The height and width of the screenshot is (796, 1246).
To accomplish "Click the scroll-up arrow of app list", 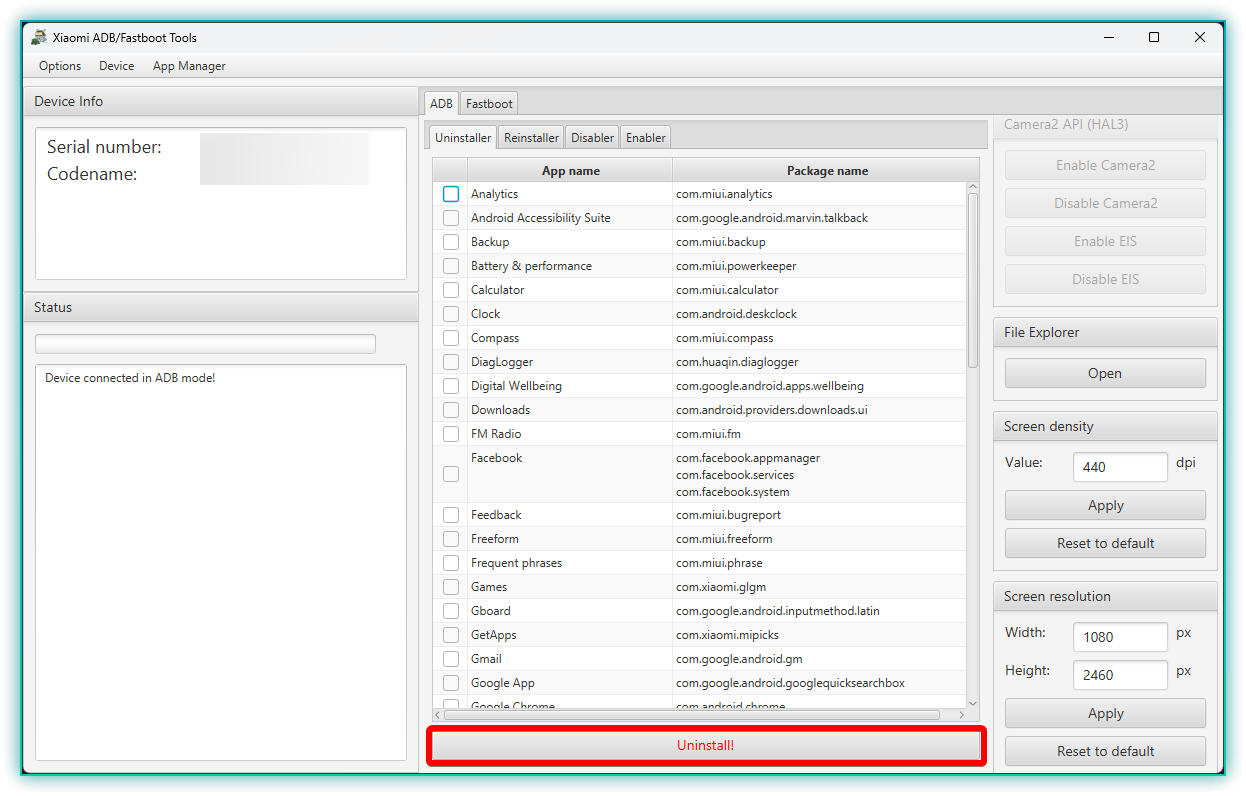I will pos(973,187).
